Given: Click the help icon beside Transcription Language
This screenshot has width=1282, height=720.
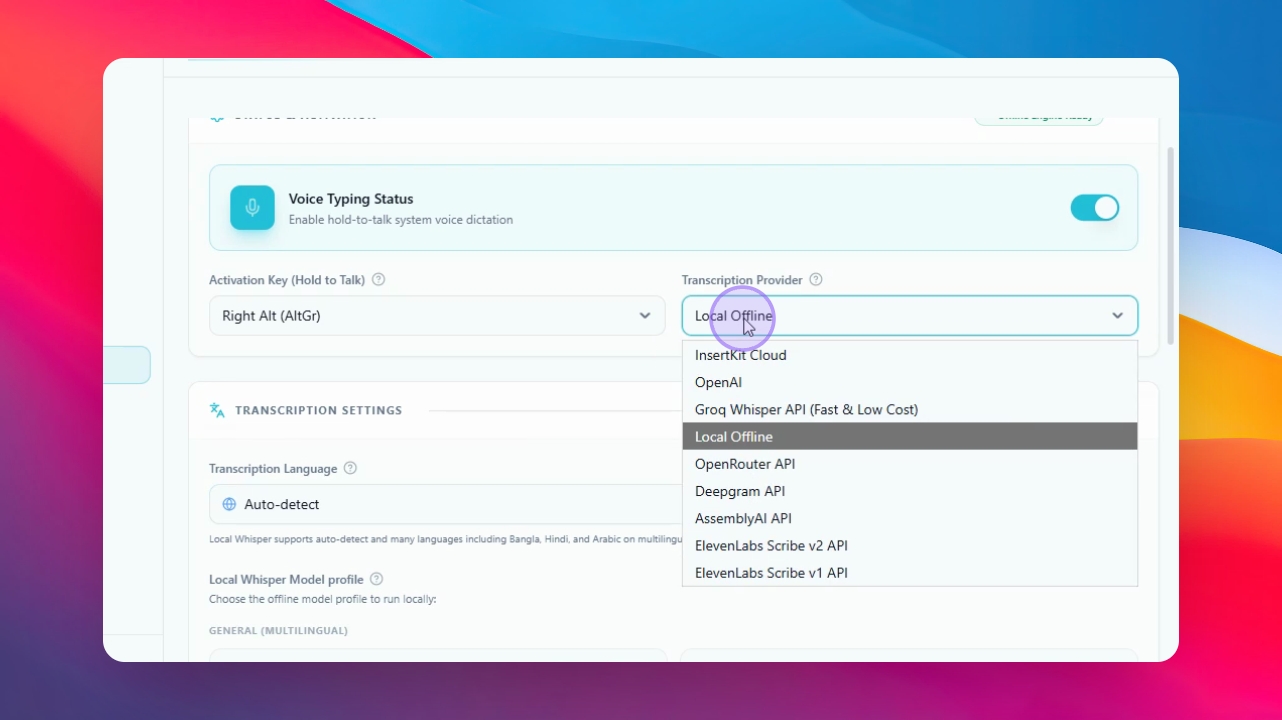Looking at the screenshot, I should [350, 468].
